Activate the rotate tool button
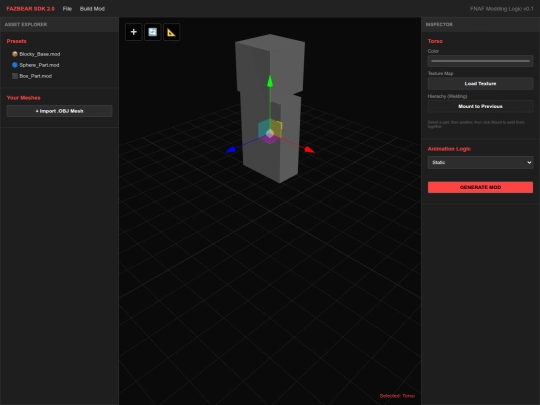 coord(153,32)
